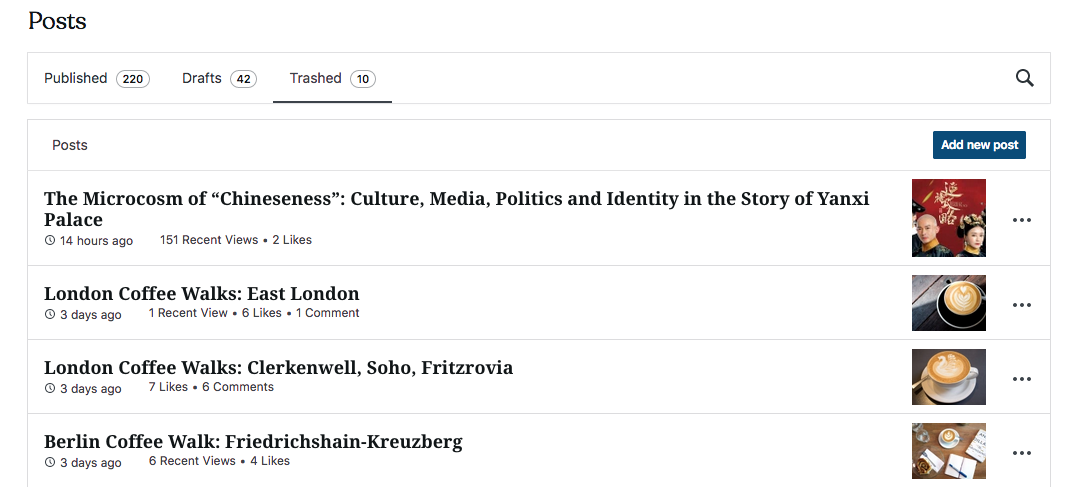The width and height of the screenshot is (1080, 487).
Task: Open ellipsis menu for East London post
Action: (1021, 304)
